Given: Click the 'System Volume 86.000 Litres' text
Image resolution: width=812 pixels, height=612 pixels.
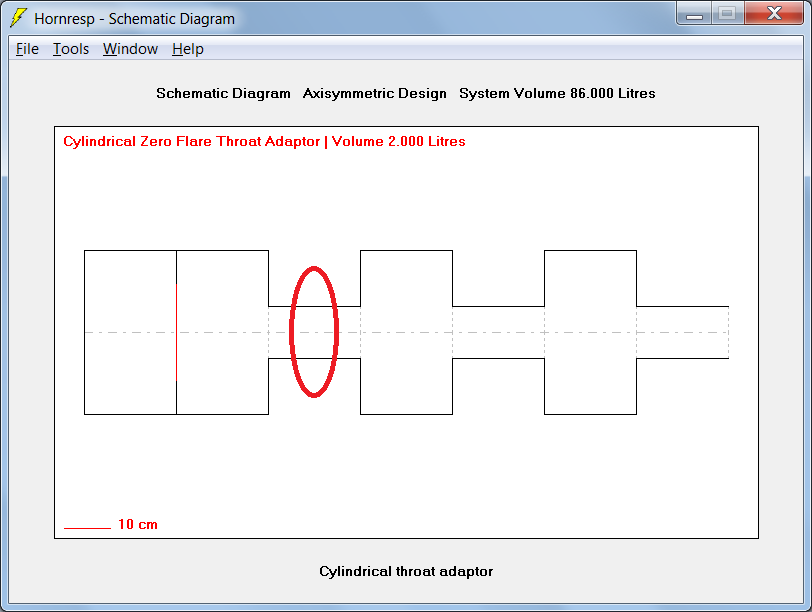Looking at the screenshot, I should point(557,93).
